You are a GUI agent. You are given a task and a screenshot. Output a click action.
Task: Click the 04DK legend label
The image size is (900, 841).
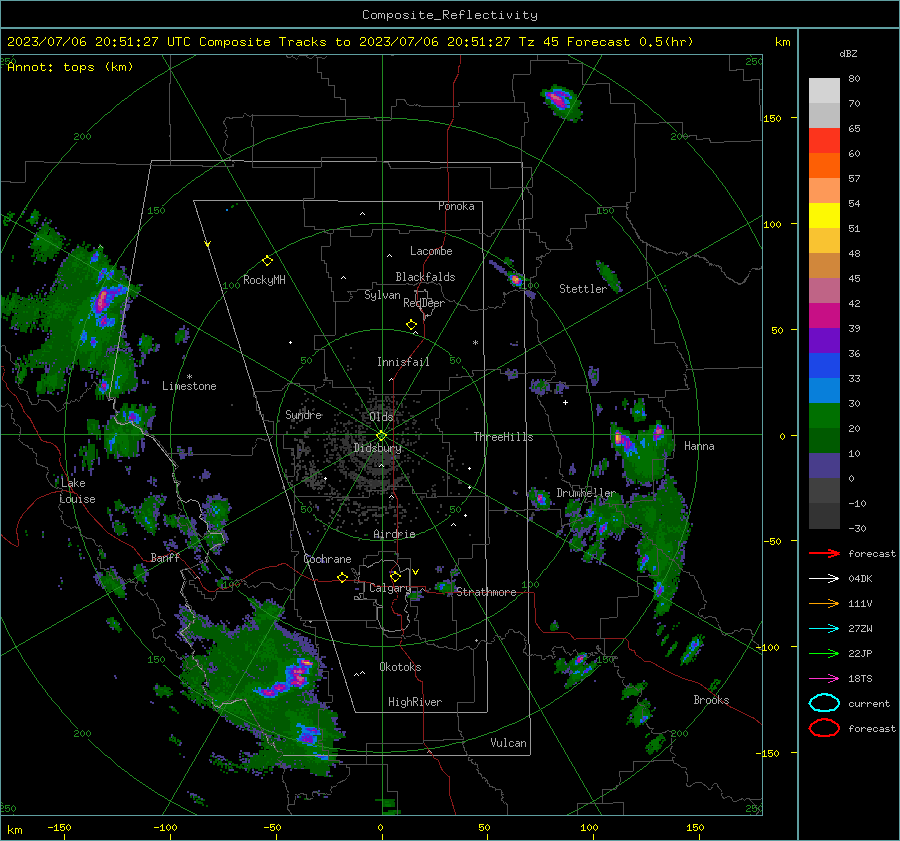pos(860,579)
